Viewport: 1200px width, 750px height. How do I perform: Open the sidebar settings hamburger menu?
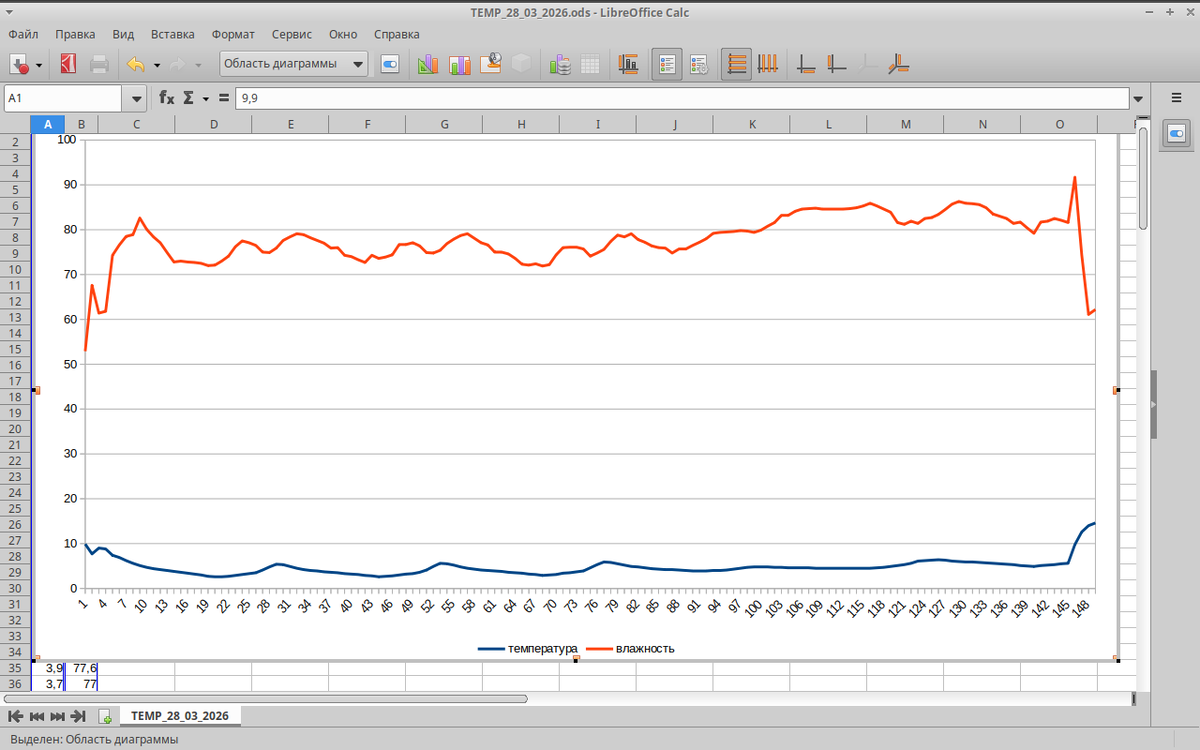[1175, 97]
